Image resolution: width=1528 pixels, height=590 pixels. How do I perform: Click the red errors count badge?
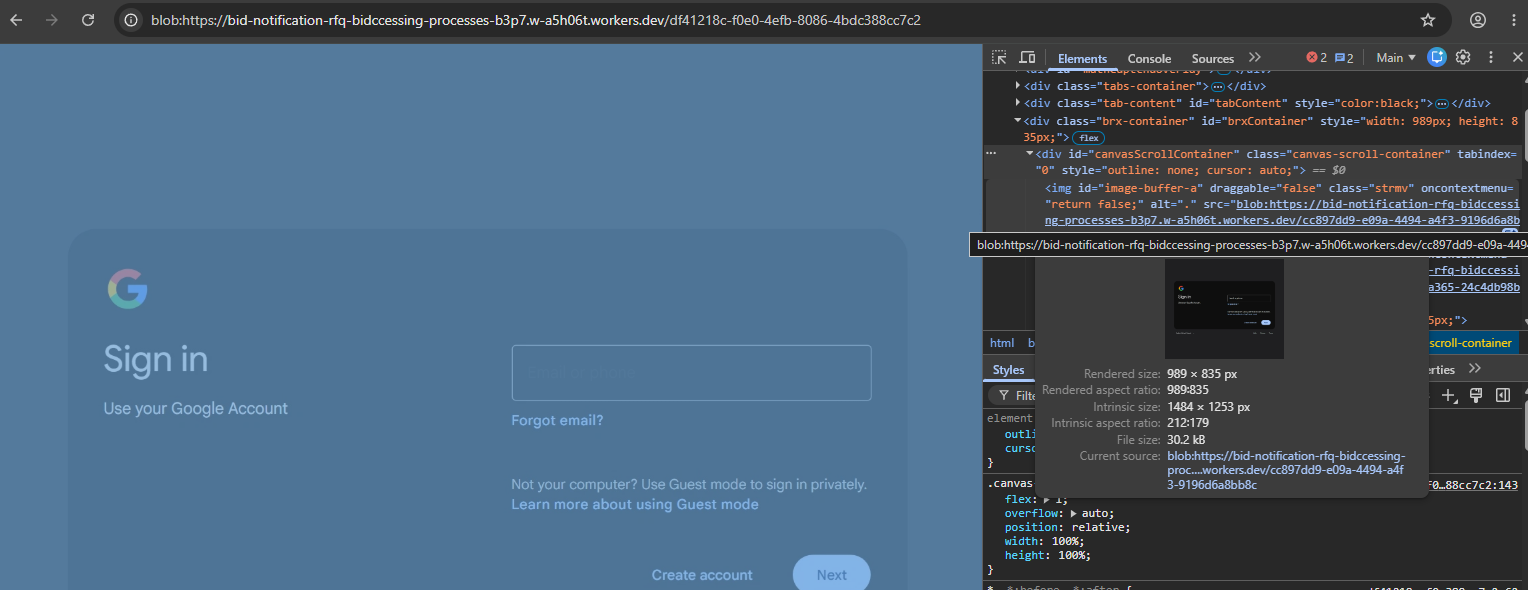click(1317, 58)
